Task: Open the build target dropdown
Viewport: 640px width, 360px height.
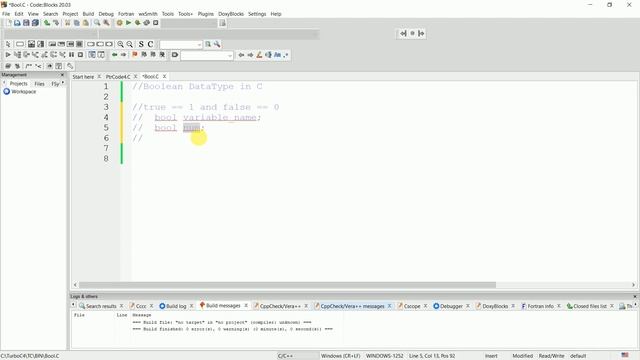Action: point(189,23)
